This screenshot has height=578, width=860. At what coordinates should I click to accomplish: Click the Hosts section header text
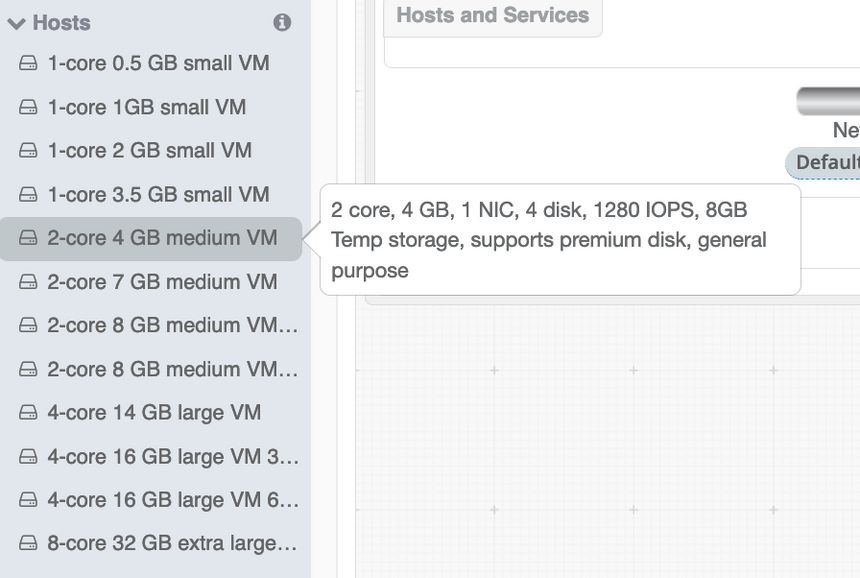61,22
